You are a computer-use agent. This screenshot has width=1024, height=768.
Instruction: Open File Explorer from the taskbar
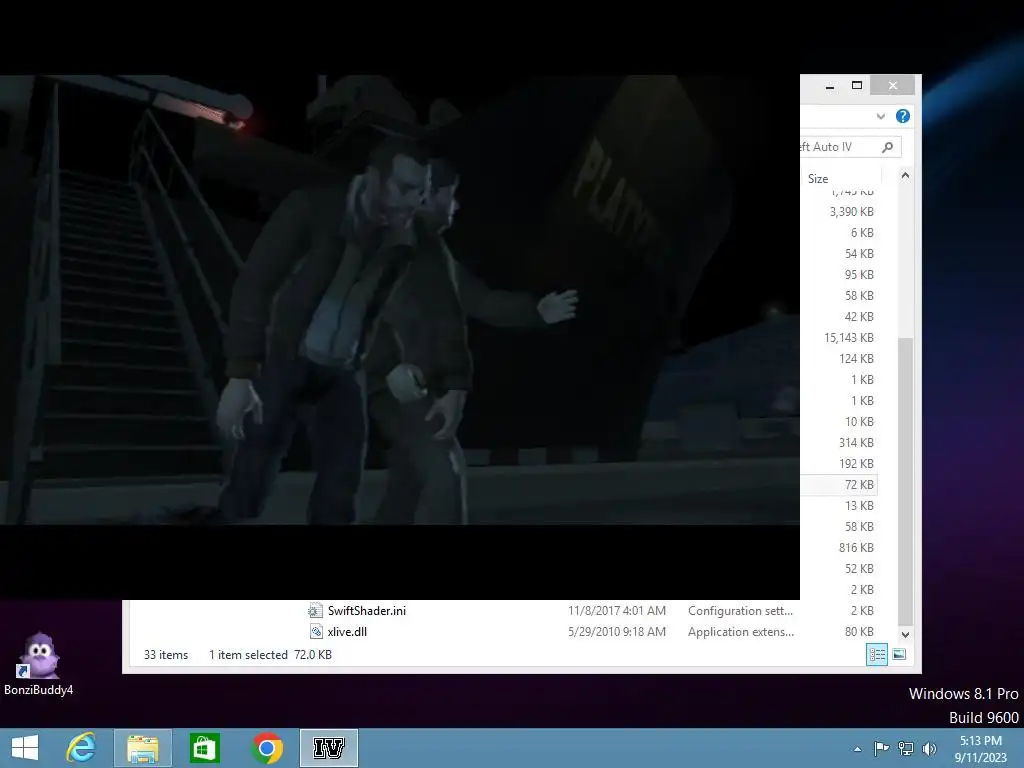point(142,748)
